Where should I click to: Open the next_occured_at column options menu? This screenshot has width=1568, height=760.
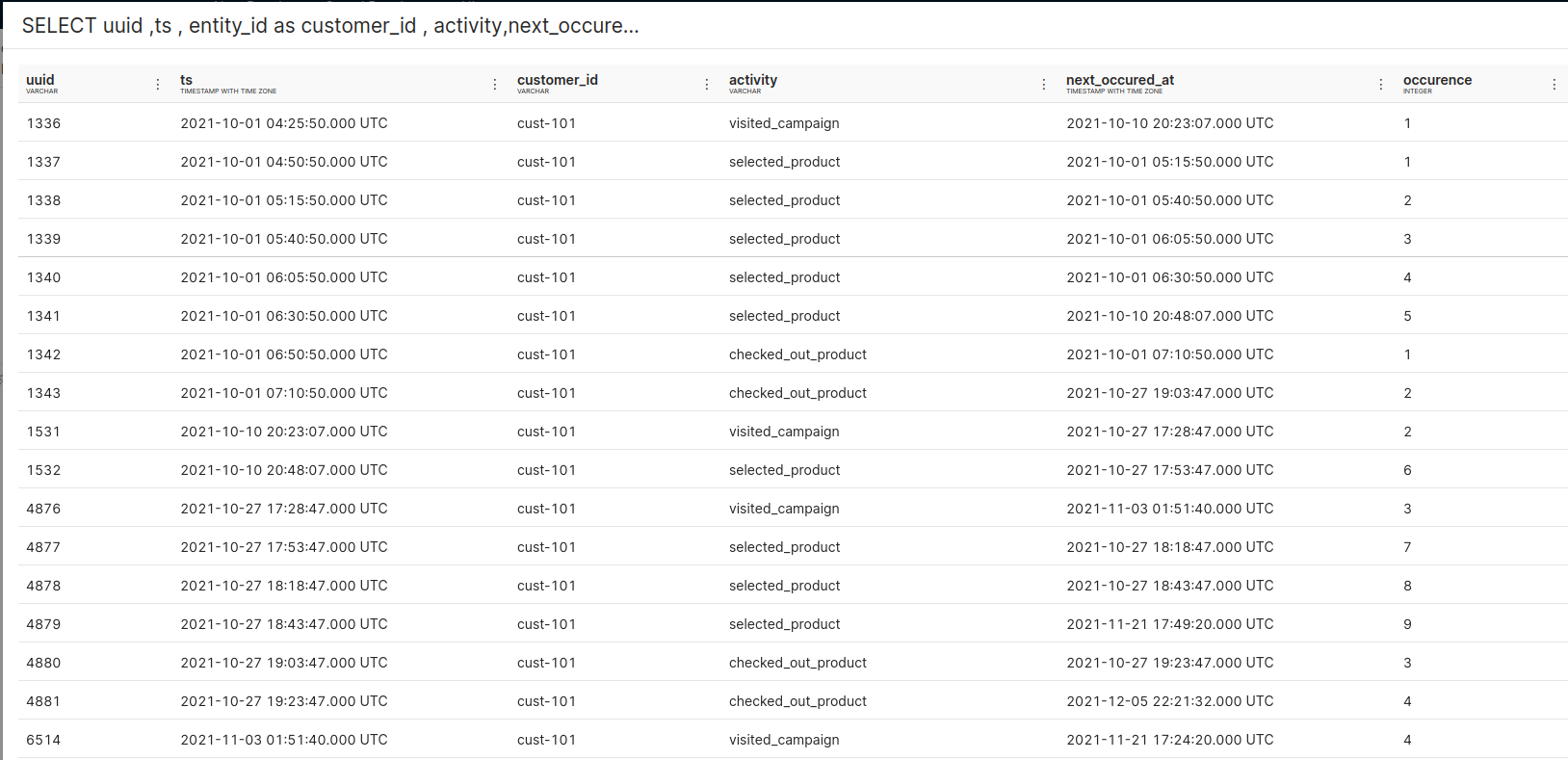pyautogui.click(x=1381, y=85)
